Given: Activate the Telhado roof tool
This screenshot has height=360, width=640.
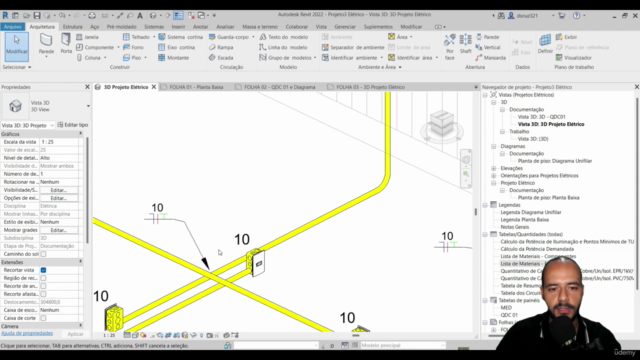Looking at the screenshot, I should tap(136, 37).
